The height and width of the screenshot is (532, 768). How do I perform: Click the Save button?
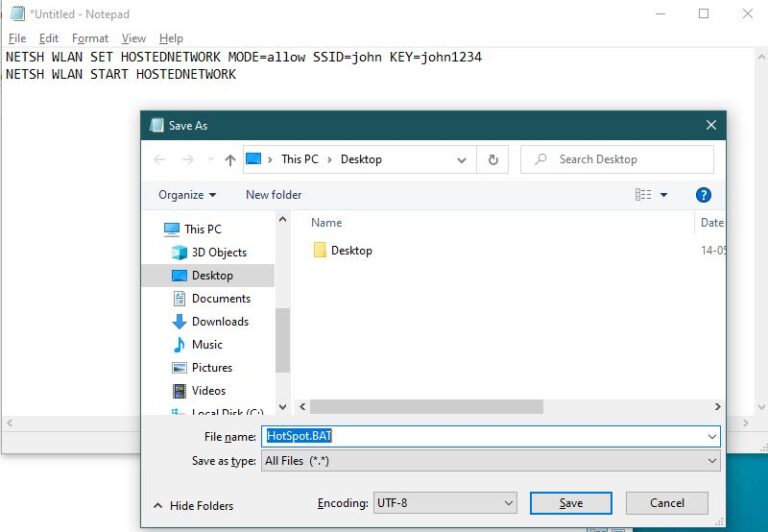pyautogui.click(x=571, y=503)
